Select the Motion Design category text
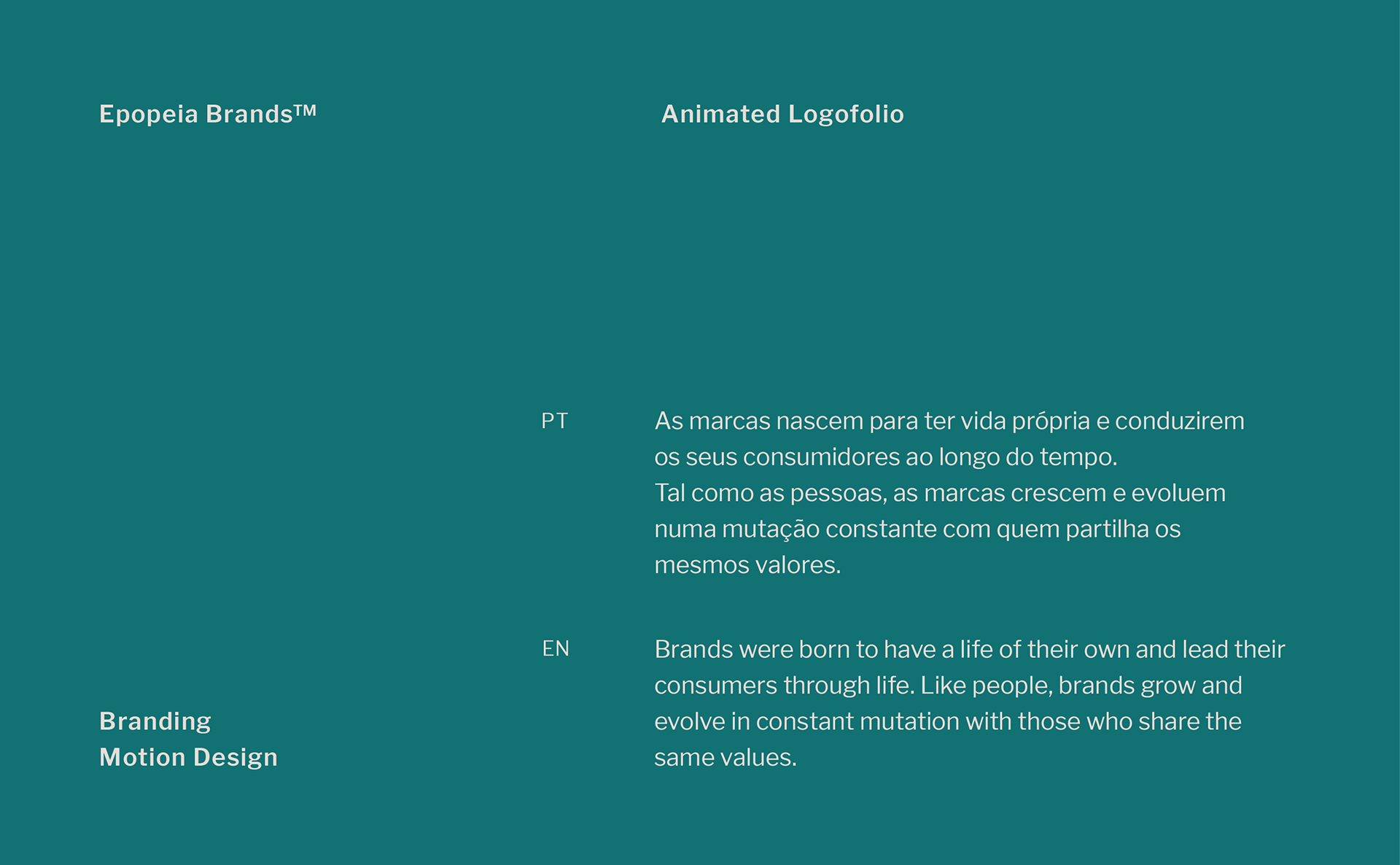Viewport: 1400px width, 865px height. [188, 757]
